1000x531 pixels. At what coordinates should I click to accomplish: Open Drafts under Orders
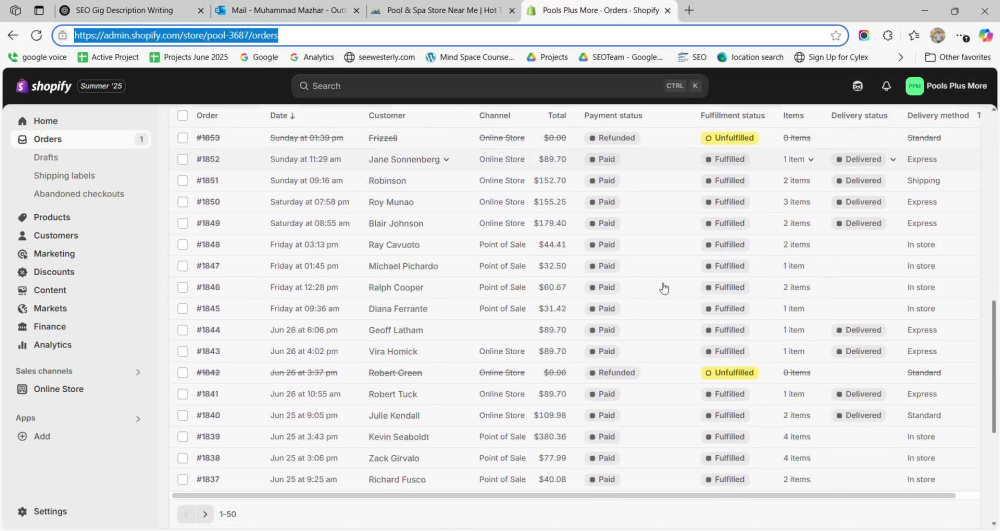click(46, 157)
